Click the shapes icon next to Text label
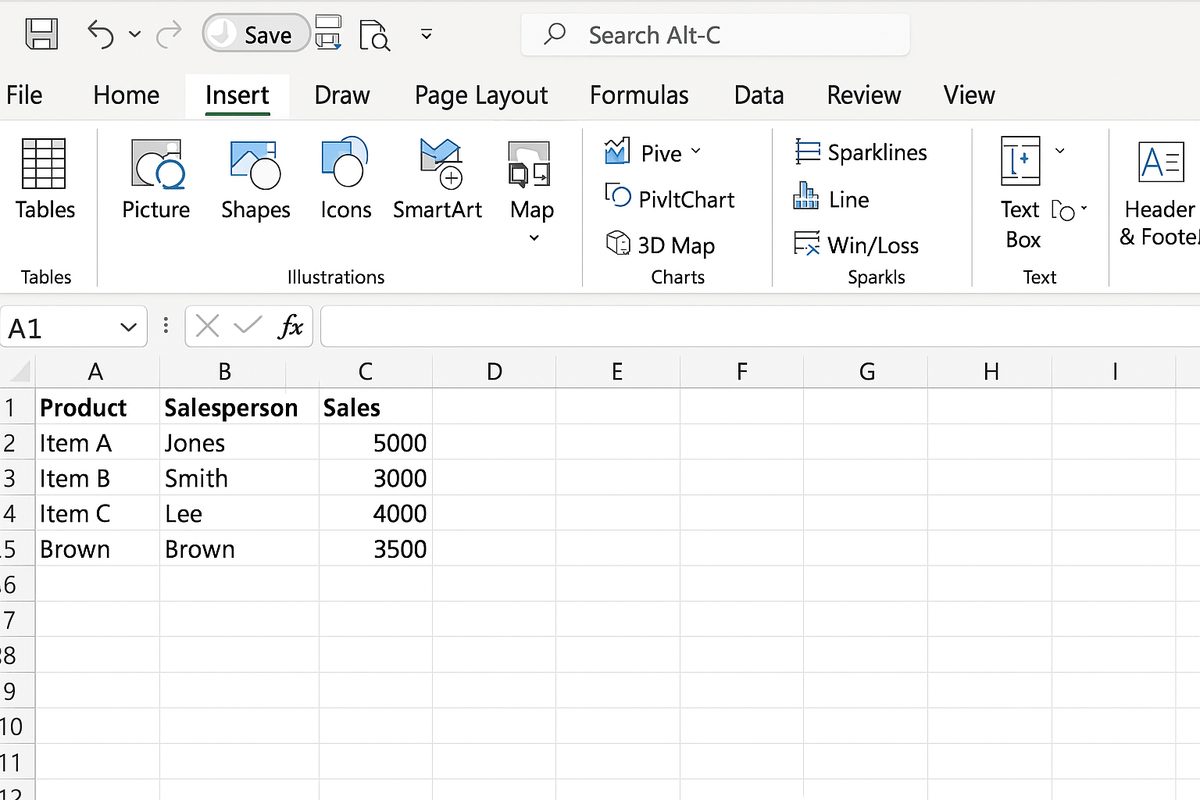This screenshot has height=800, width=1200. tap(1064, 211)
